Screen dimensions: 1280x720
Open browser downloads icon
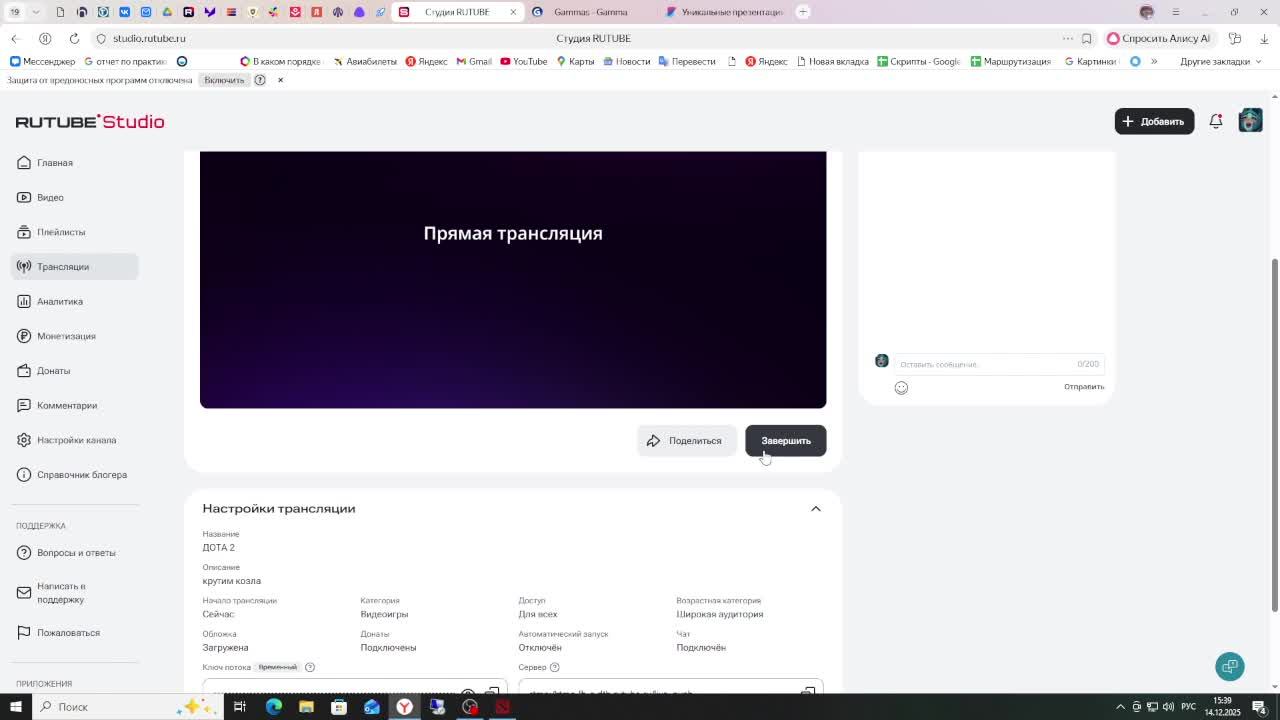[1264, 38]
